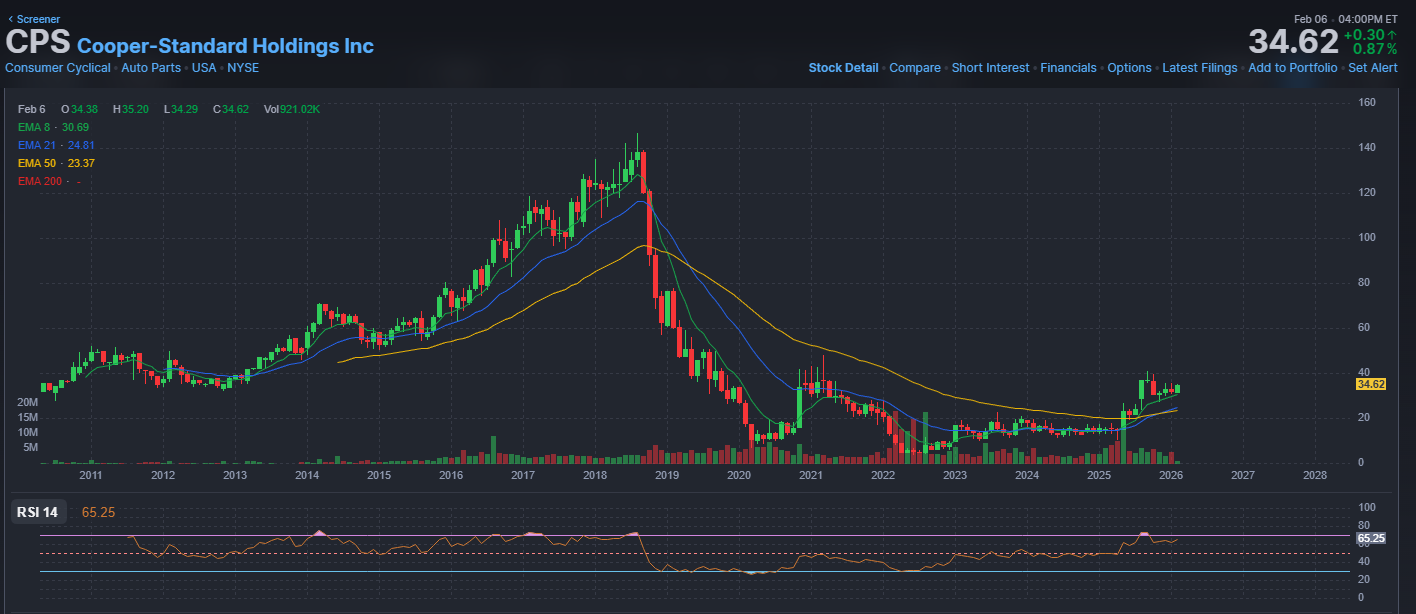Click the RSI axis 65.25 value tag

point(1370,538)
